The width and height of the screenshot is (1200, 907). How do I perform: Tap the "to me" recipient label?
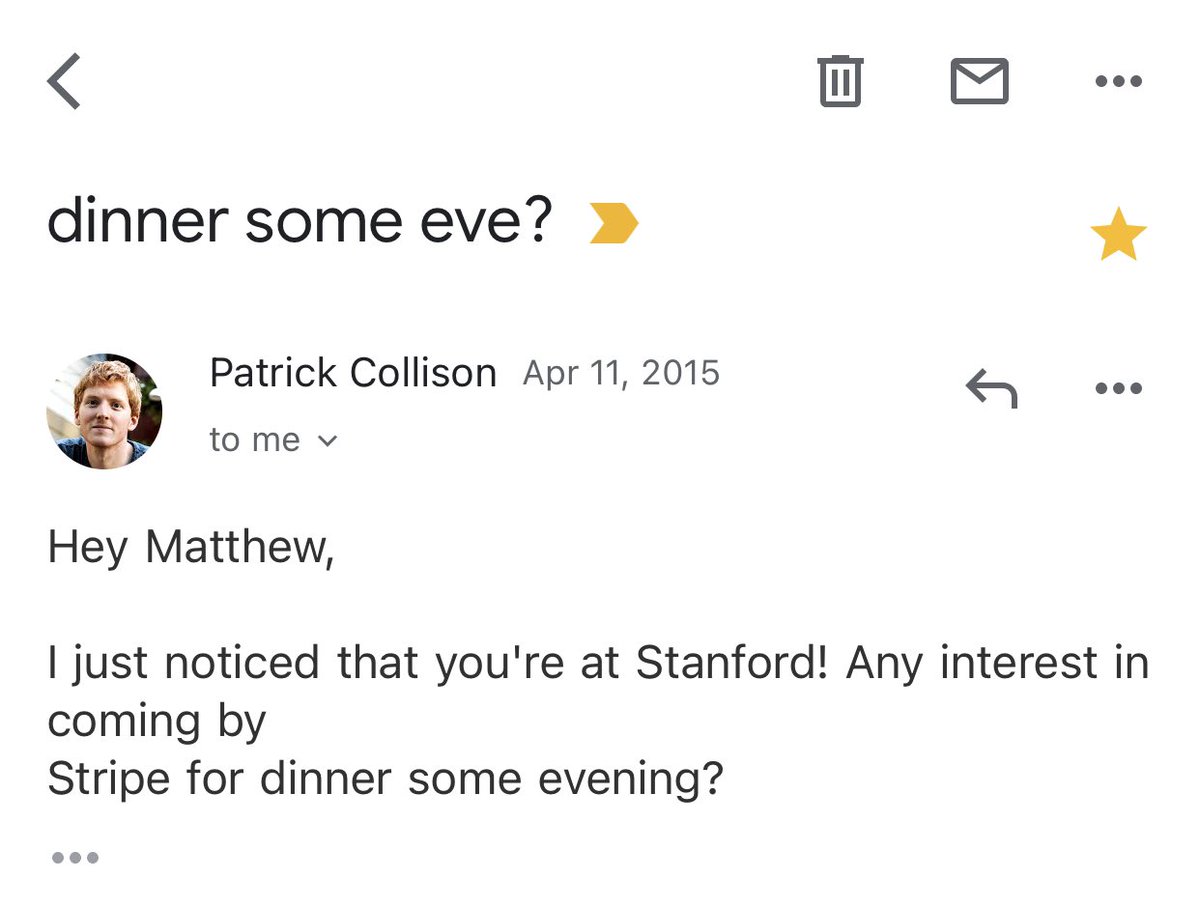tap(255, 440)
